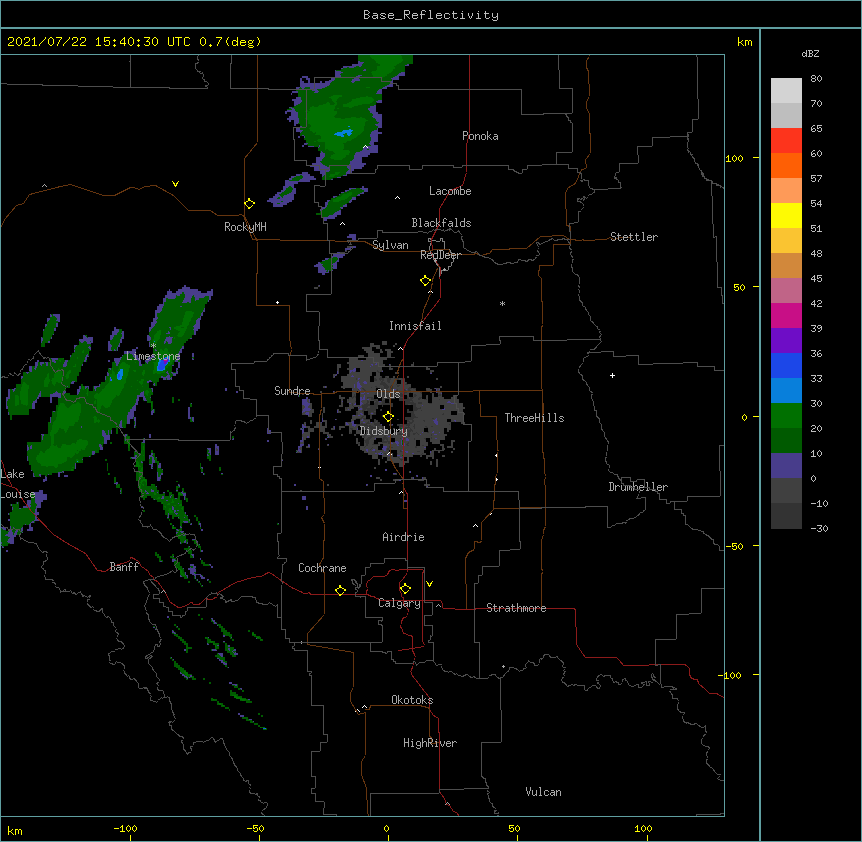This screenshot has width=862, height=842.
Task: Select the Okotoks label
Action: tap(412, 700)
